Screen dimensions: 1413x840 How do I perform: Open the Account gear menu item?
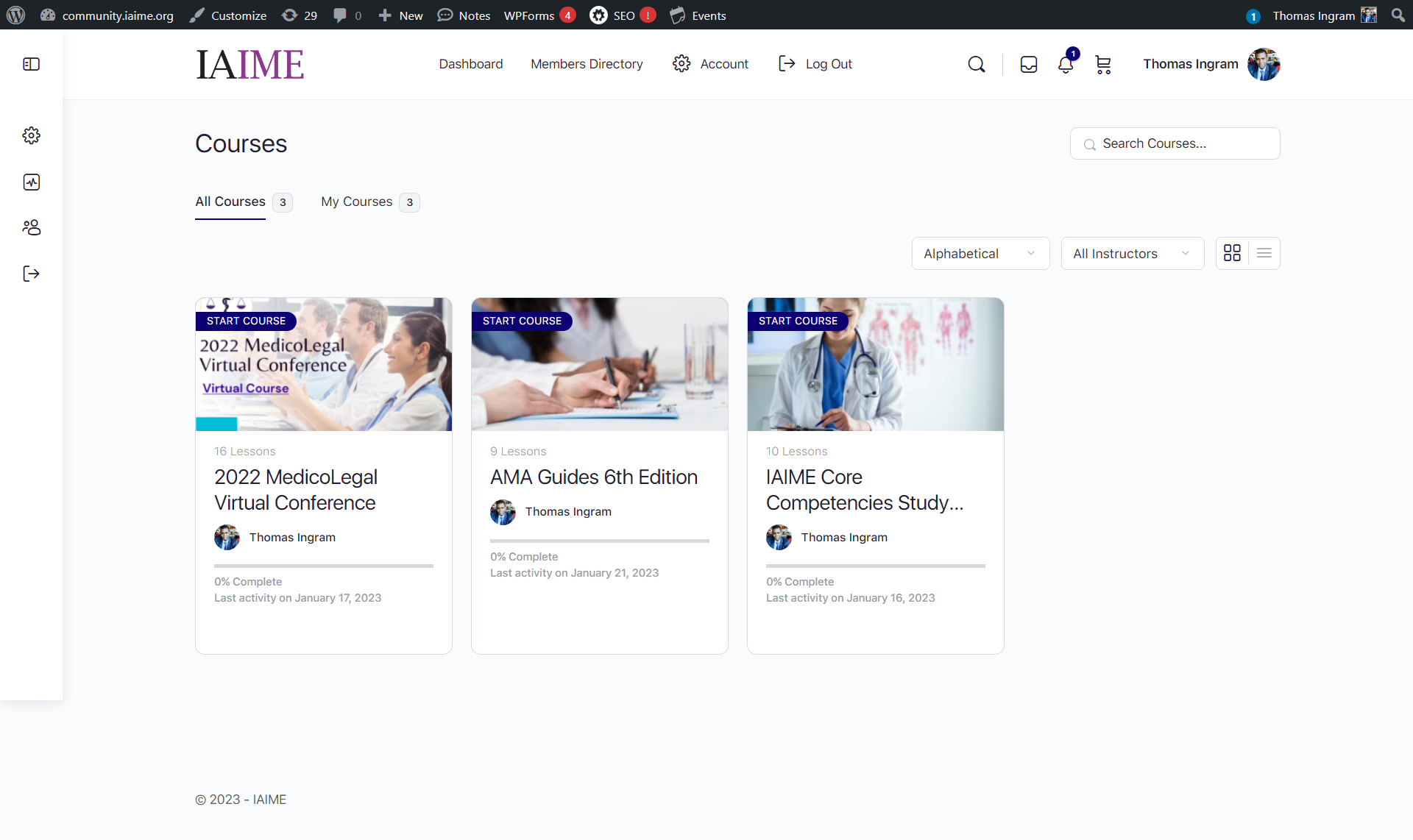pos(710,64)
